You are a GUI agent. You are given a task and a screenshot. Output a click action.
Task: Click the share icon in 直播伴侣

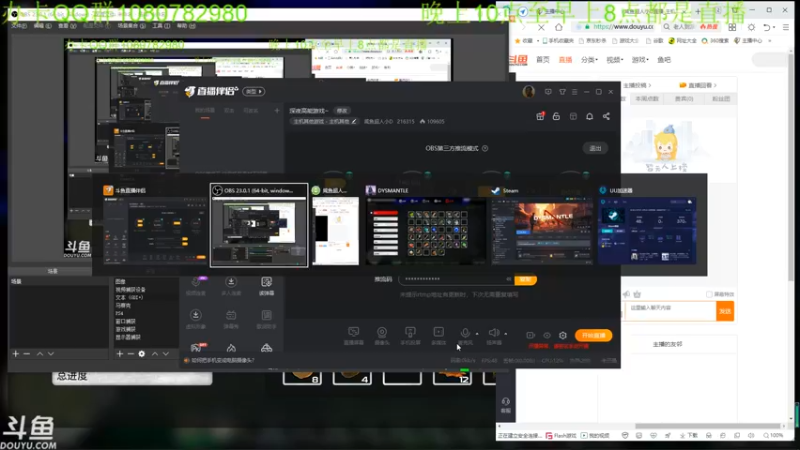click(x=606, y=116)
